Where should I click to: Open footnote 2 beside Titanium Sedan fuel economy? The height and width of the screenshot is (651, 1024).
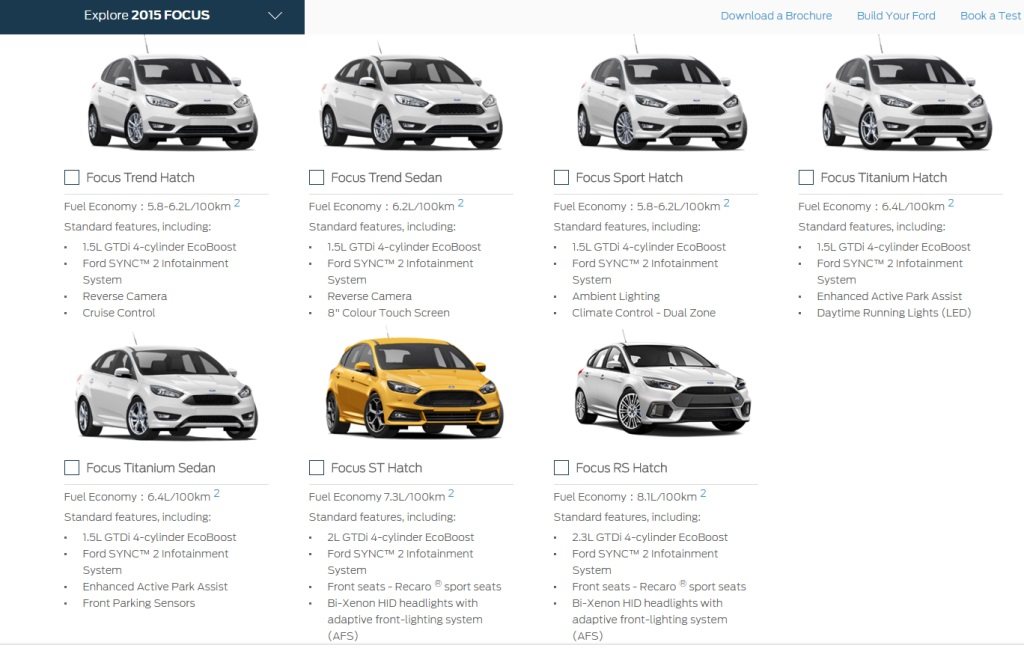coord(216,494)
